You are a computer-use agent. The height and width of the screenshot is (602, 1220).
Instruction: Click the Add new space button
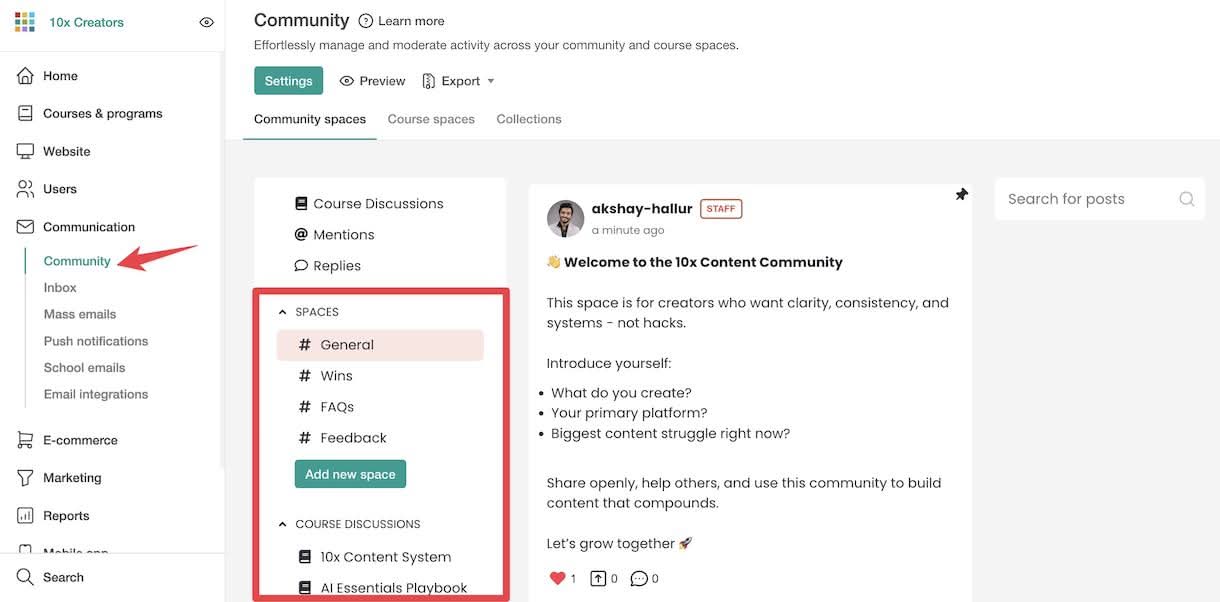pos(350,473)
